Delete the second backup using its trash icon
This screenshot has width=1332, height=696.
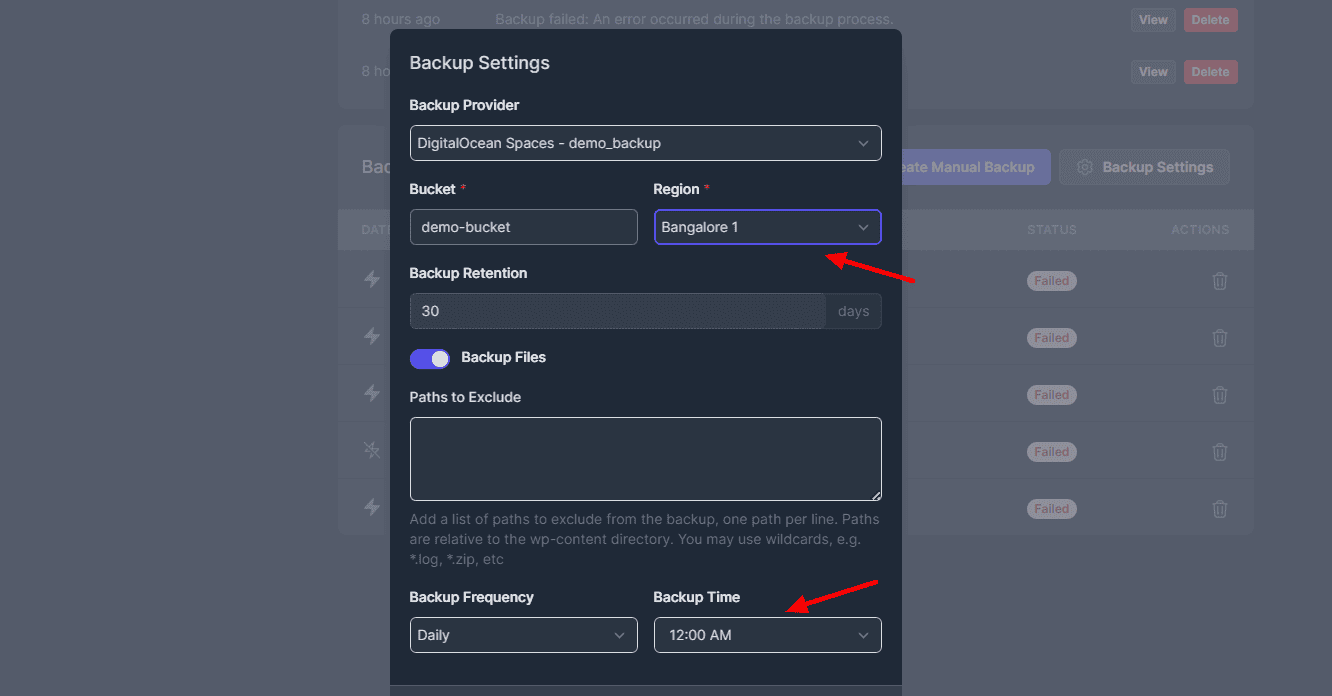[x=1219, y=338]
